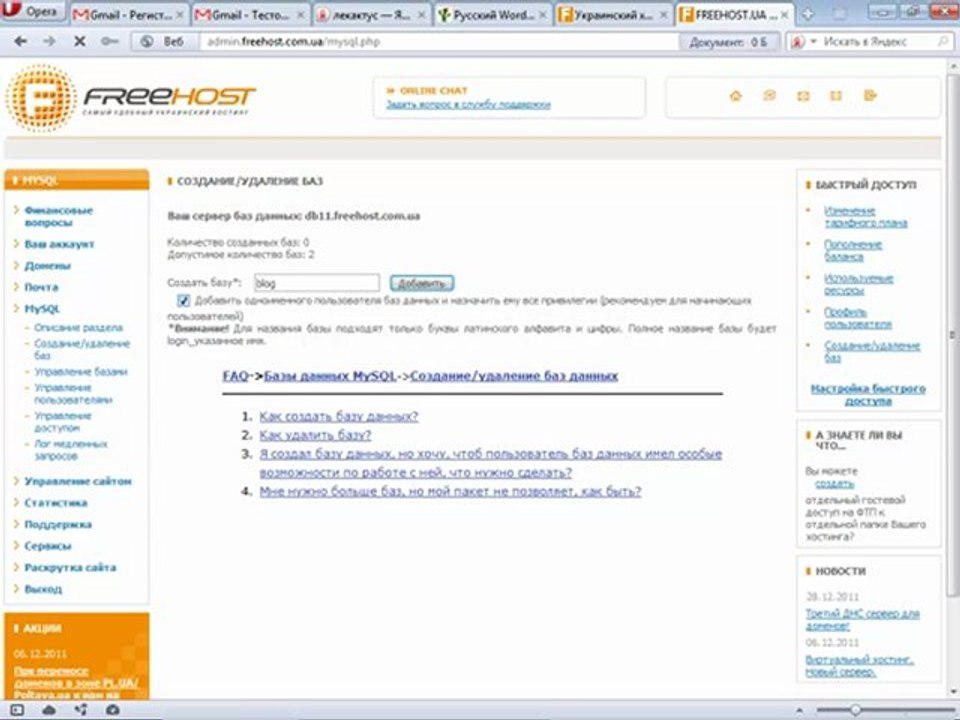Open 'Как создать базу данных?' FAQ link
Screen dimensions: 960x720
coord(339,416)
